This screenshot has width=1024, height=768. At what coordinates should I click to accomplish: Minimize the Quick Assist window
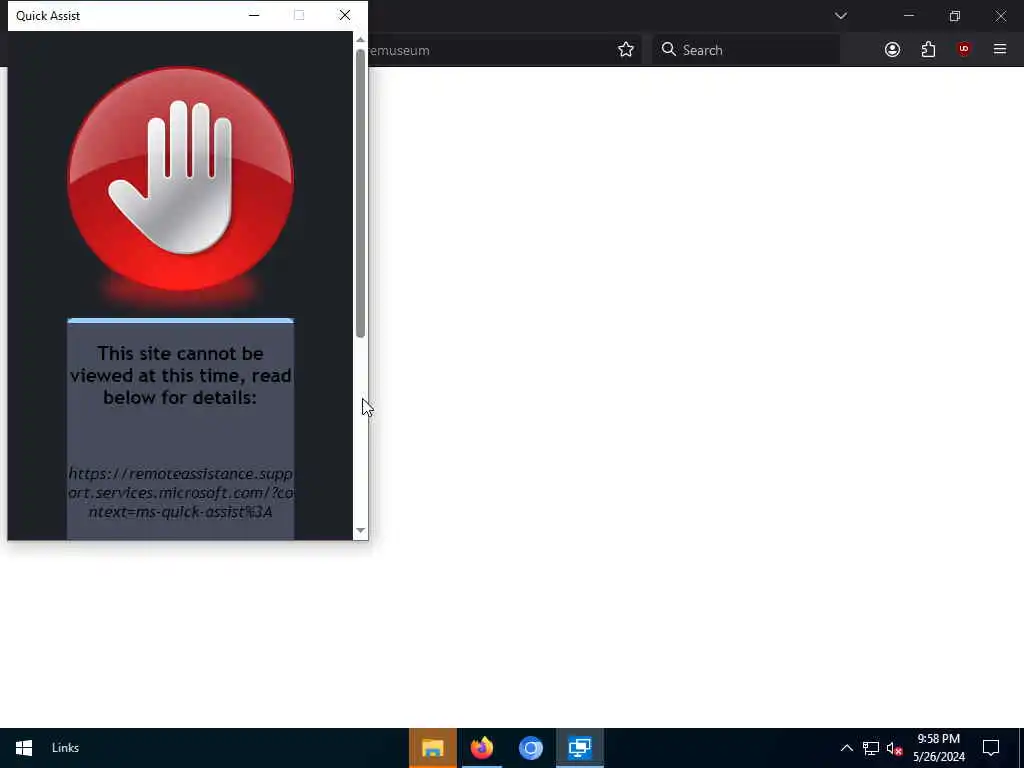coord(254,15)
